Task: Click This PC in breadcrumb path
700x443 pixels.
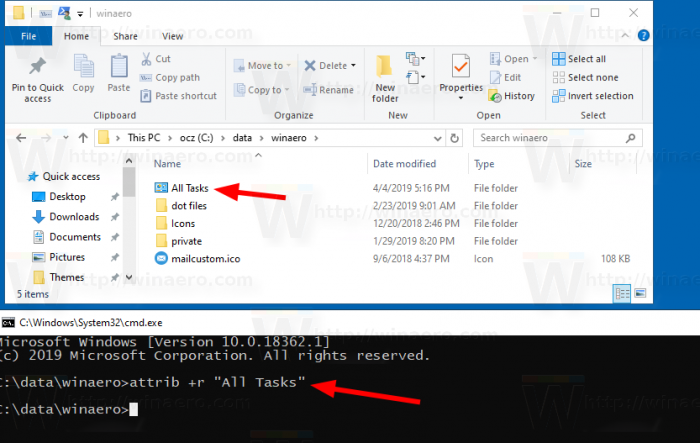Action: click(x=144, y=138)
